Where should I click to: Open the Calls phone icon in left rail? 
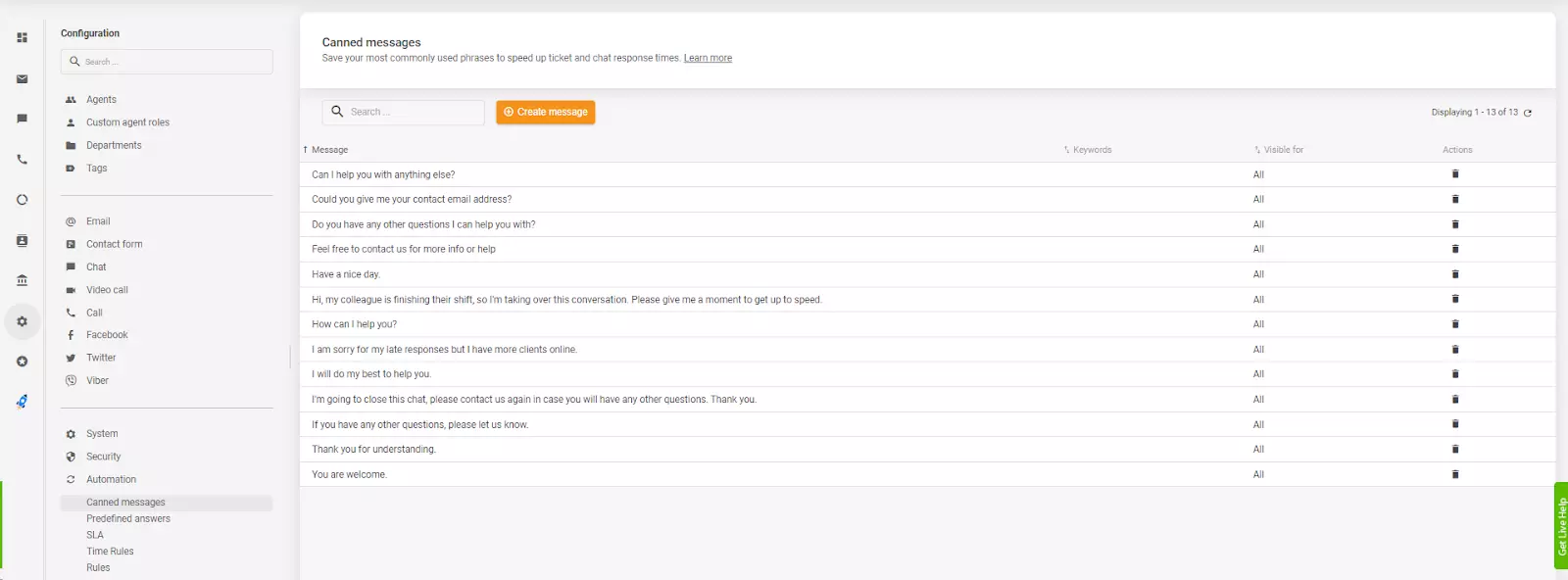[22, 160]
